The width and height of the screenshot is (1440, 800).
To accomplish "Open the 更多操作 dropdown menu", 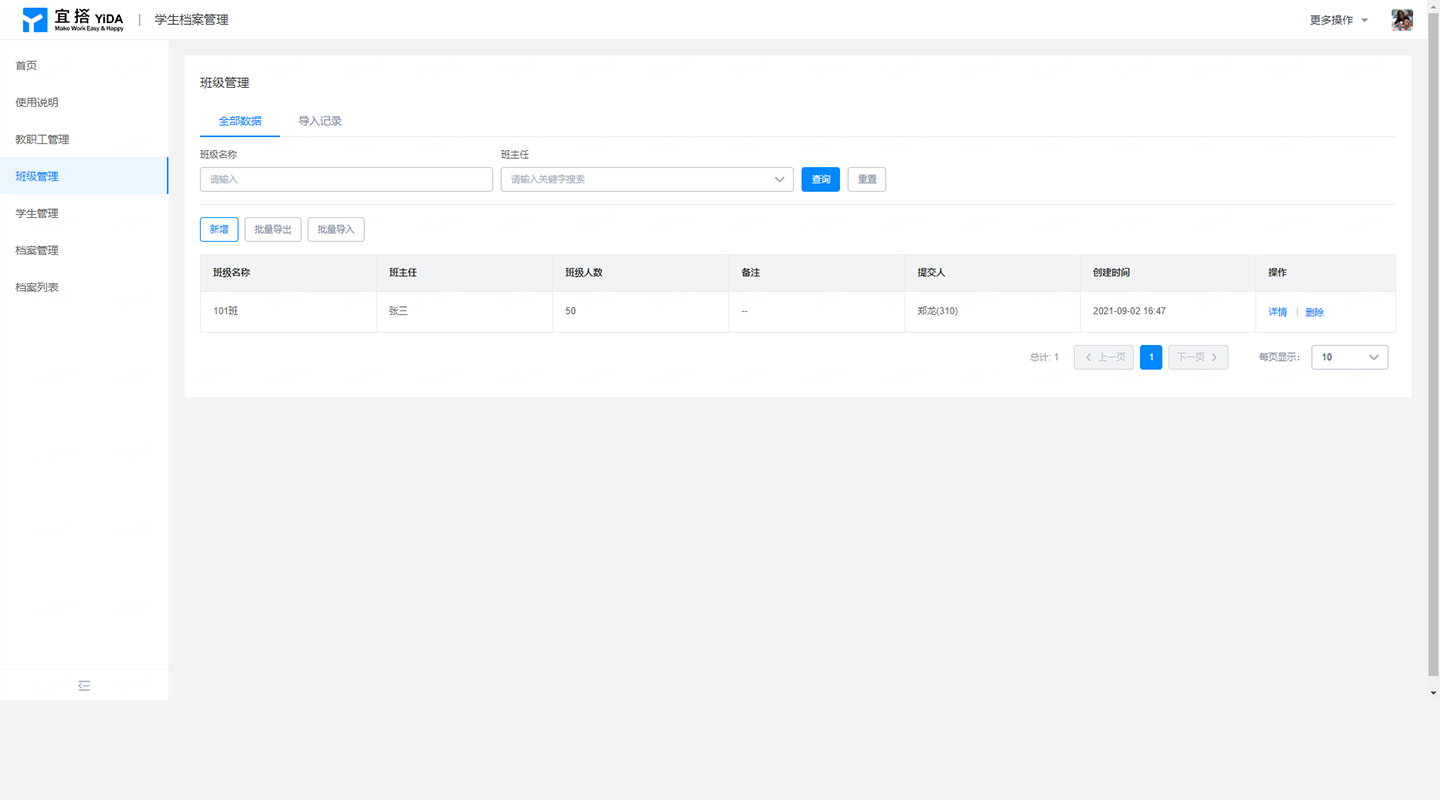I will [1339, 20].
